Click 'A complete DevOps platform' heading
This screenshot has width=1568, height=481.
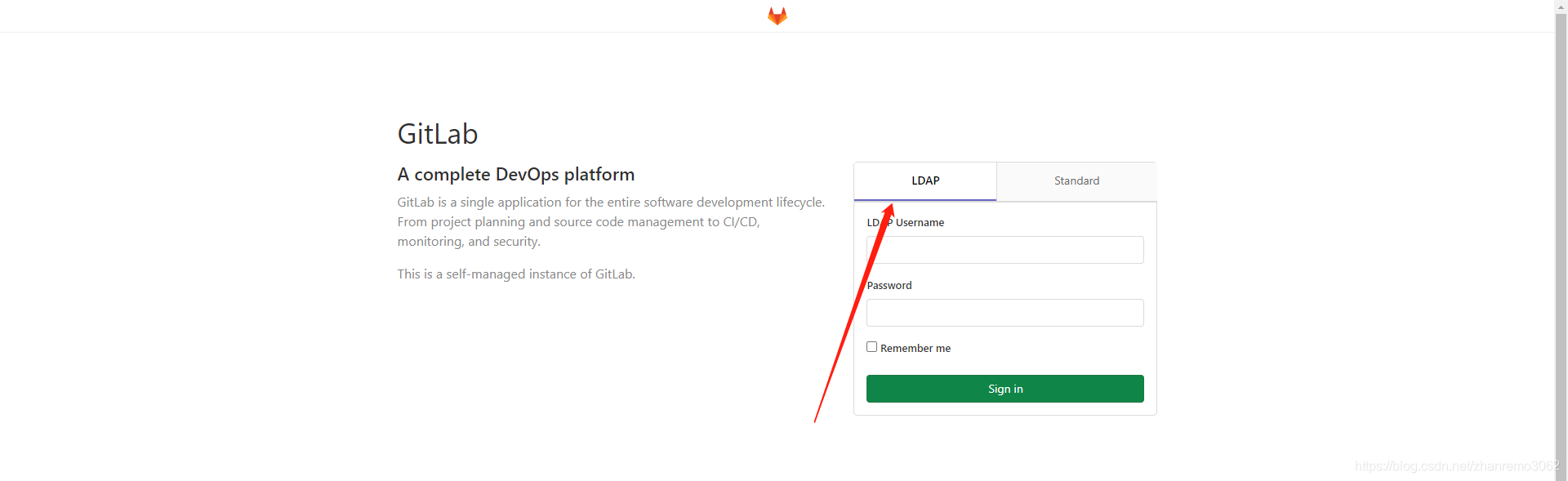point(516,175)
